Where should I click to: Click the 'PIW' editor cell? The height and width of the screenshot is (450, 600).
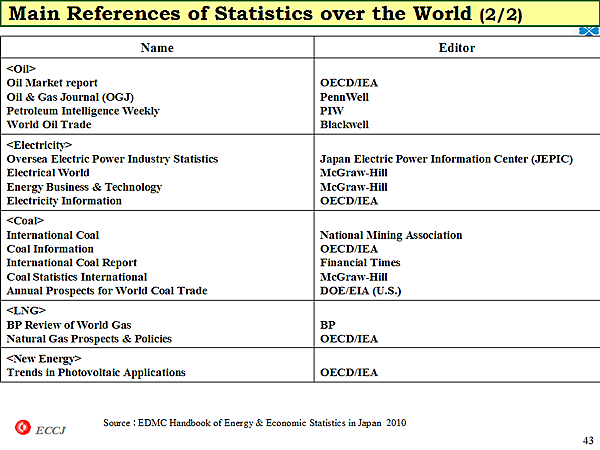[x=332, y=111]
